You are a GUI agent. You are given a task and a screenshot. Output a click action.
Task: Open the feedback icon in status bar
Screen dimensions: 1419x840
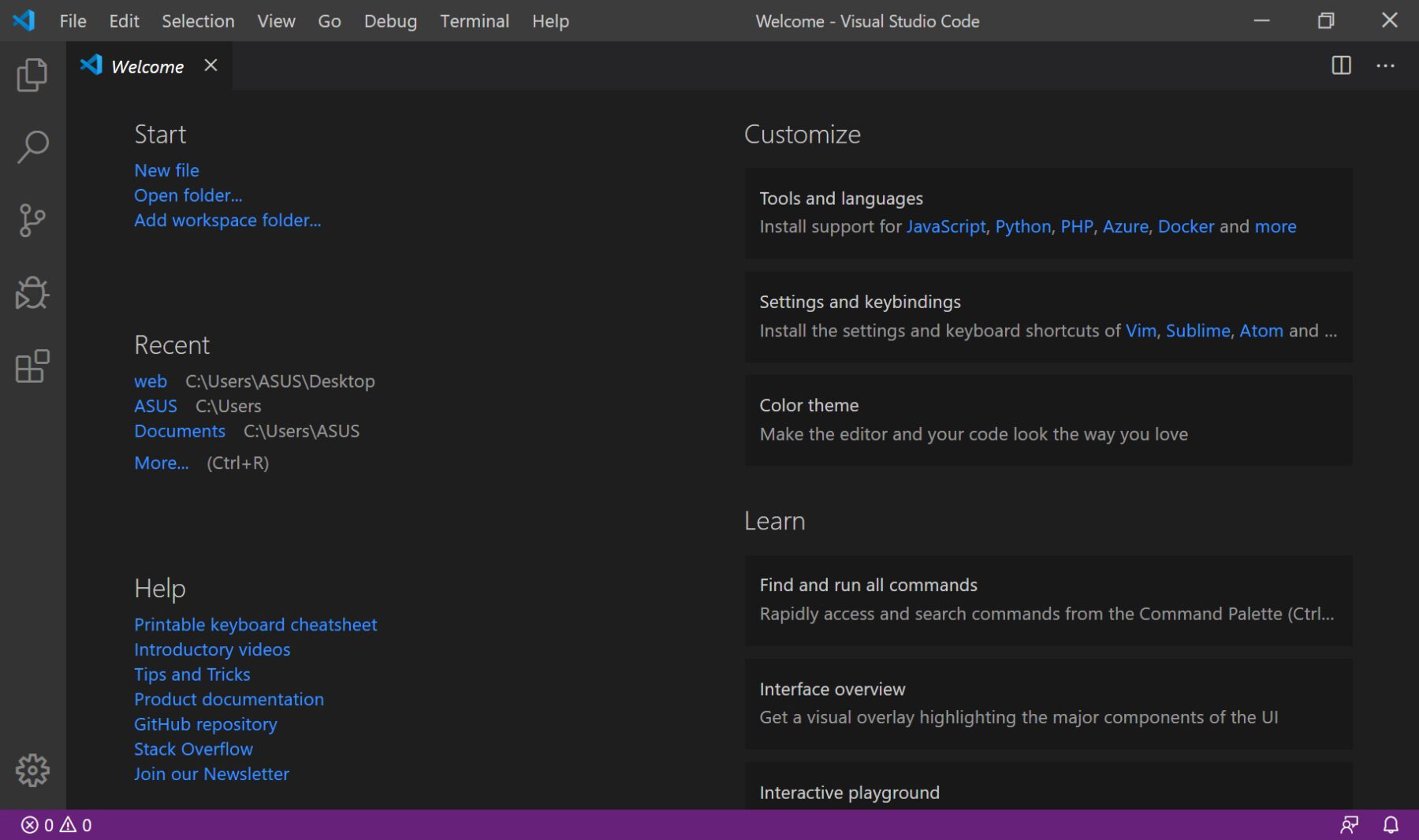(x=1349, y=825)
